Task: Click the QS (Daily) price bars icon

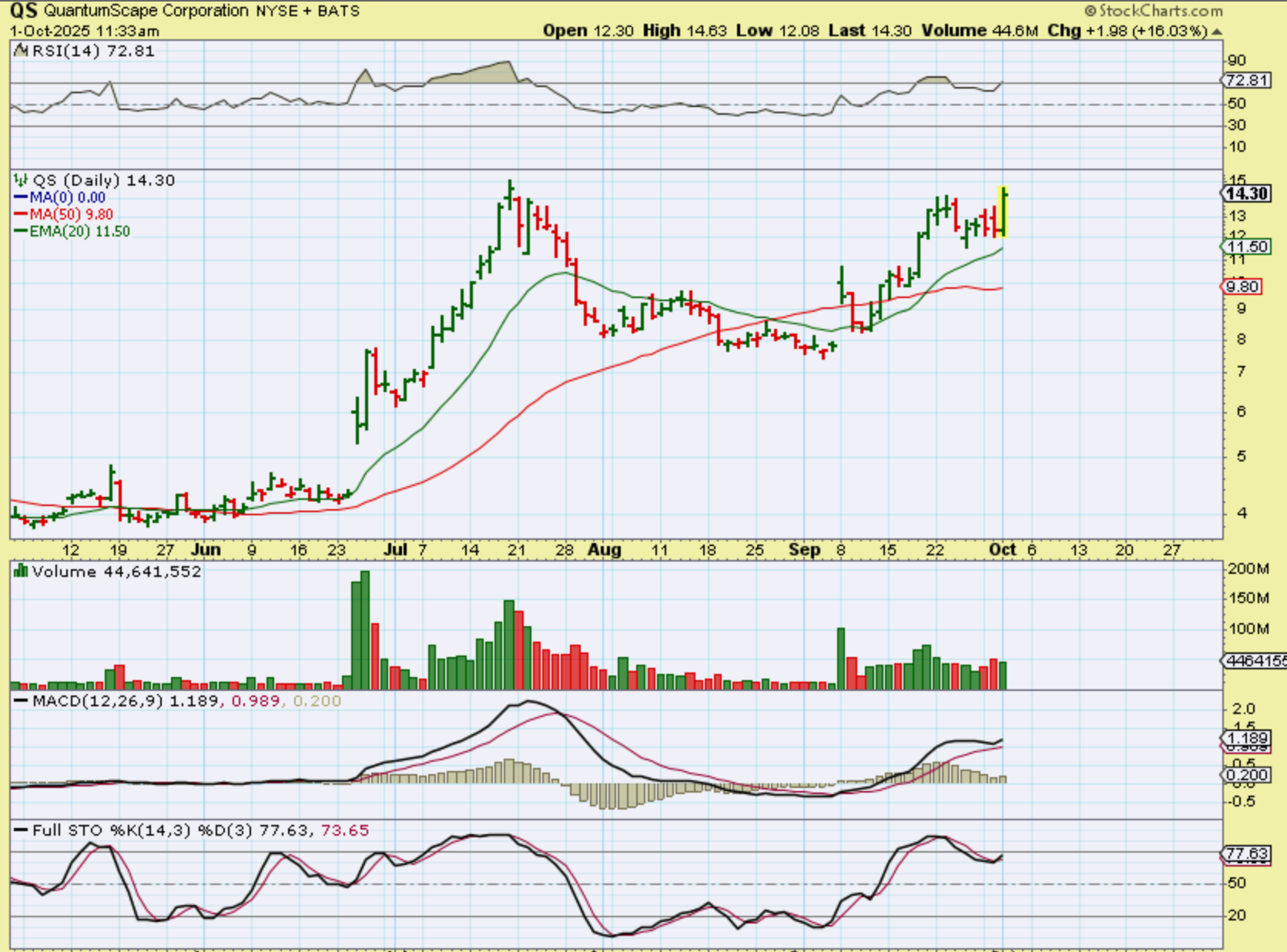Action: (21, 180)
